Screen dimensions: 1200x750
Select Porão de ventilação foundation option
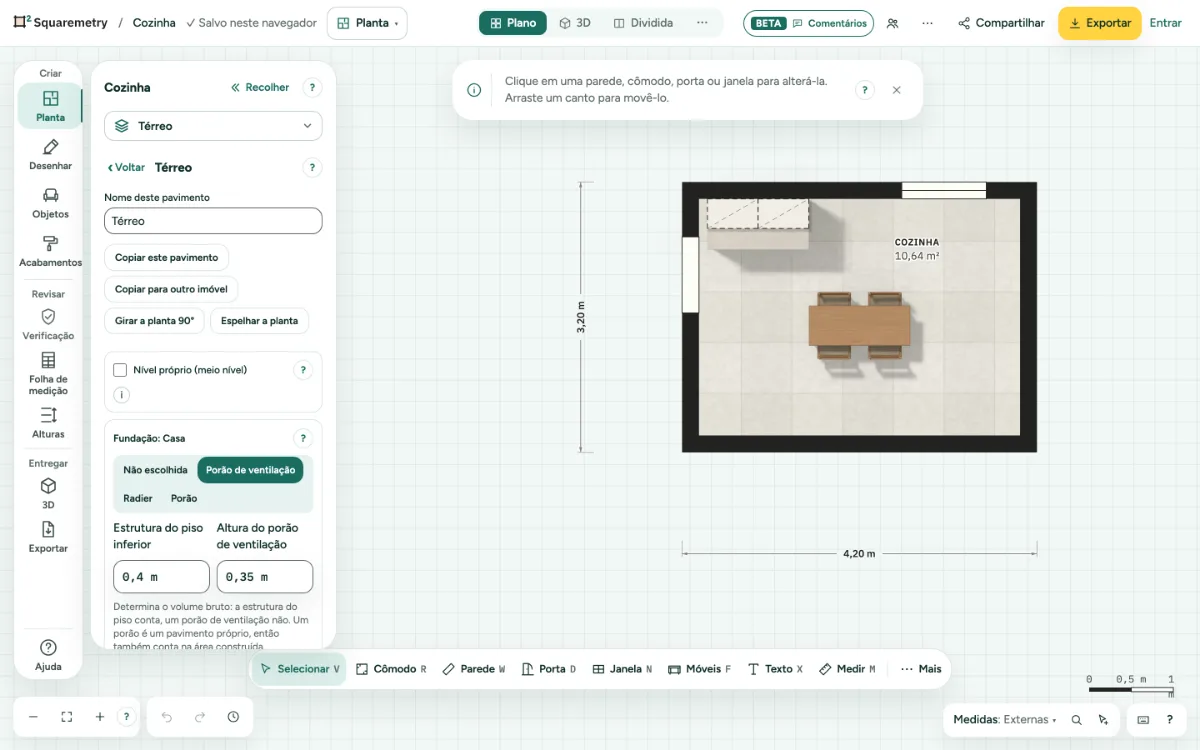[x=250, y=470]
